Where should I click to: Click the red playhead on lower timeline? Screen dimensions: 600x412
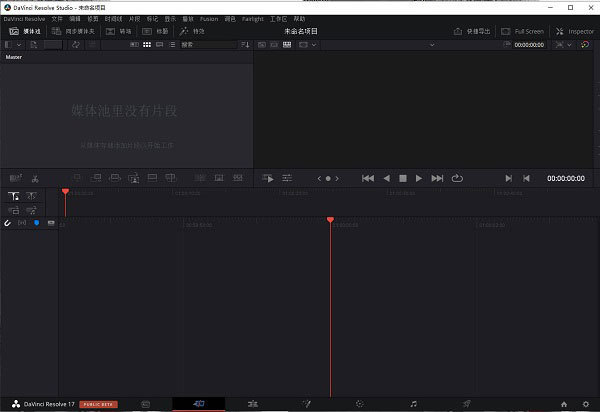pyautogui.click(x=330, y=219)
